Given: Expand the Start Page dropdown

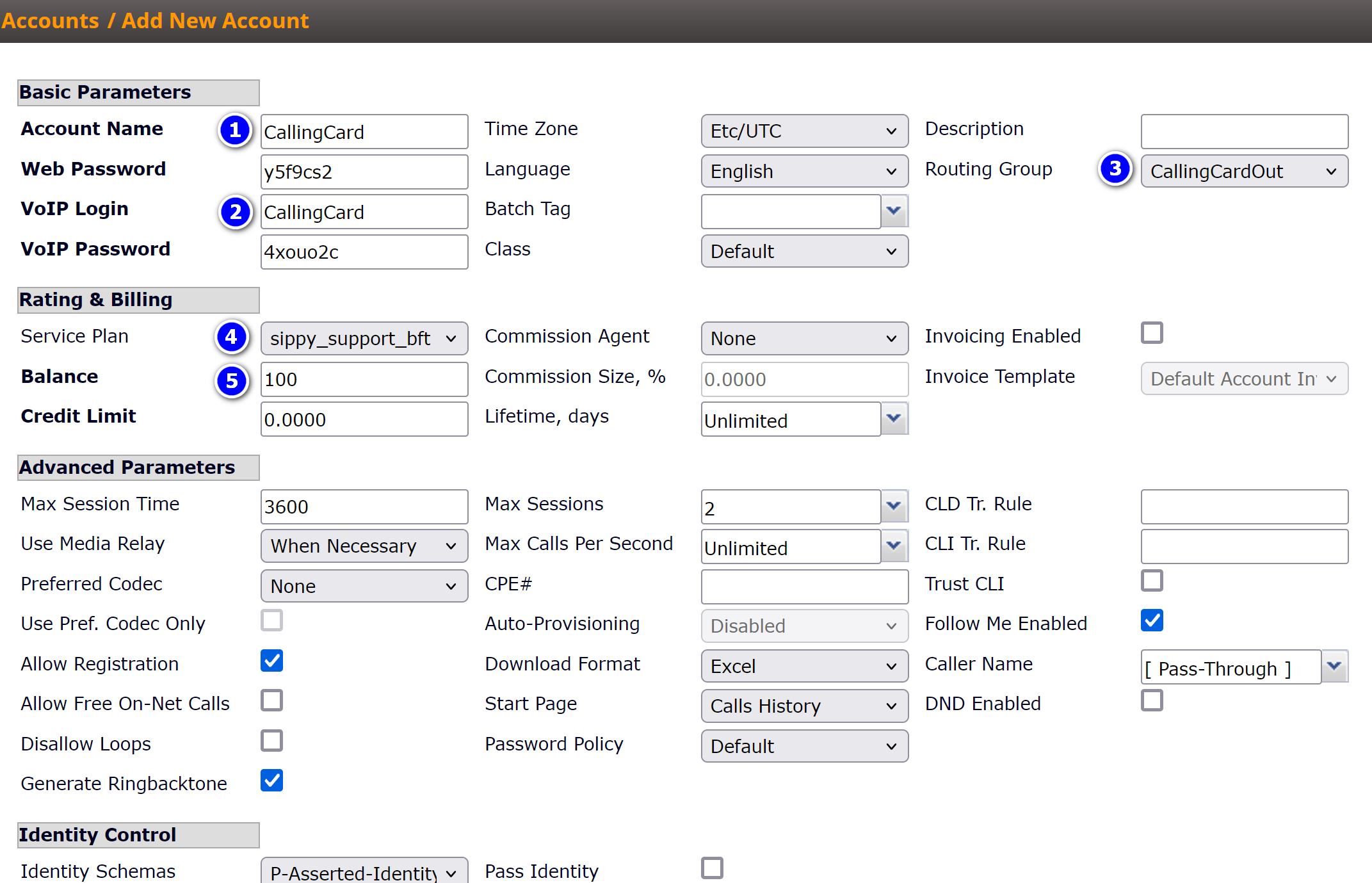Looking at the screenshot, I should (x=804, y=706).
